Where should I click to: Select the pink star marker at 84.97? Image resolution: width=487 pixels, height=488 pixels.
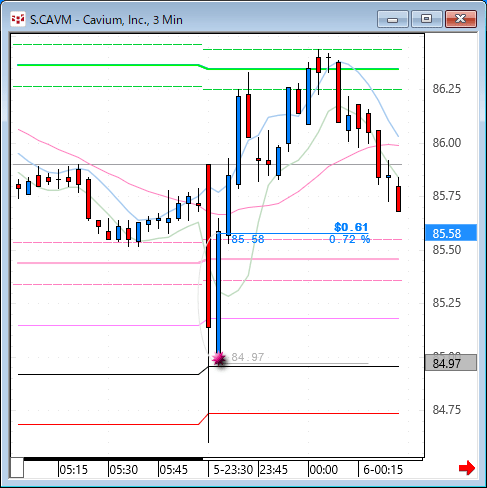click(x=219, y=359)
